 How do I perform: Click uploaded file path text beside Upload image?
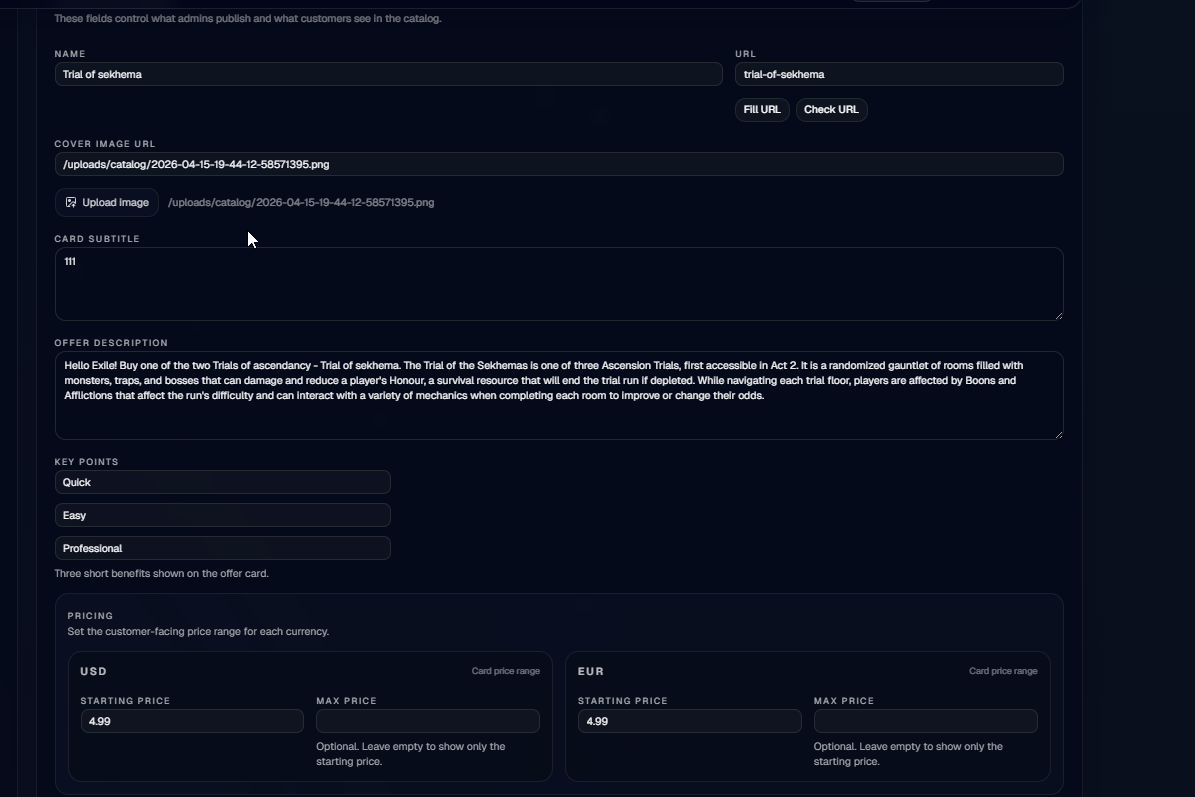[x=301, y=203]
